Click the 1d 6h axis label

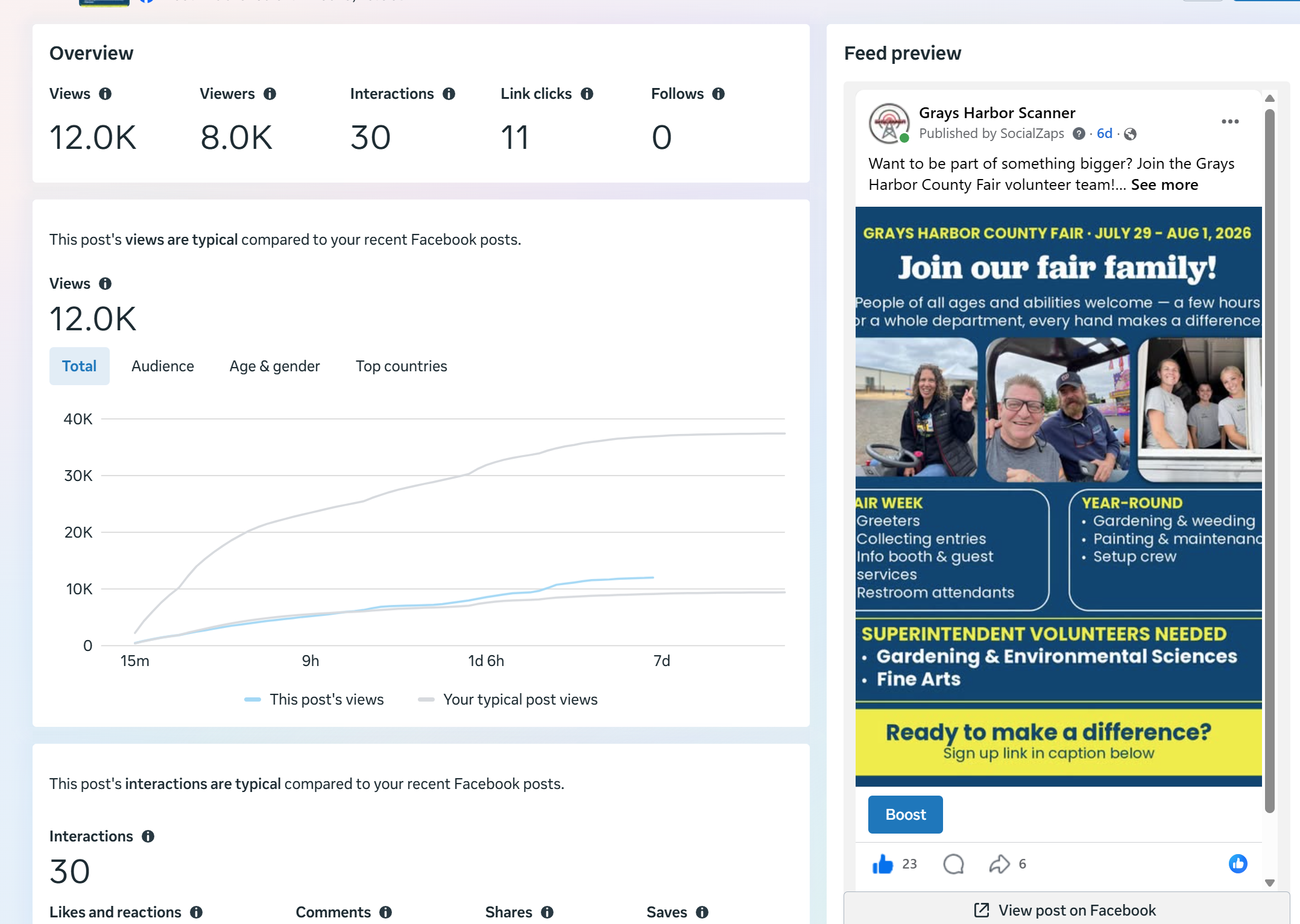pyautogui.click(x=486, y=661)
